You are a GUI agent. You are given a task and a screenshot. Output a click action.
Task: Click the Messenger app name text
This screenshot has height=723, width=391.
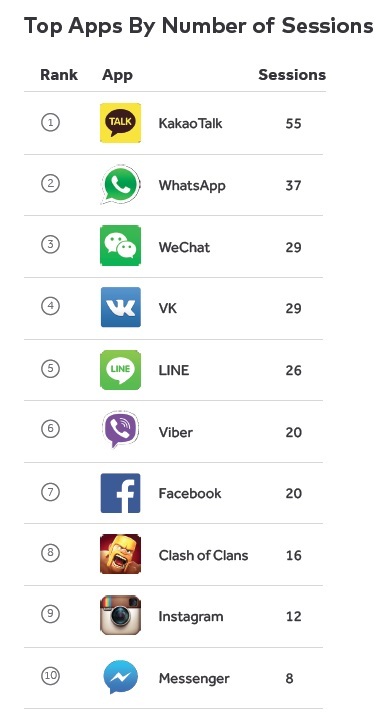pos(194,679)
